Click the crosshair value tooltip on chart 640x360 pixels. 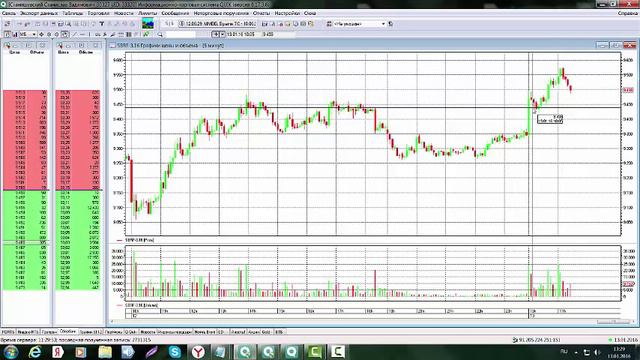tap(550, 119)
